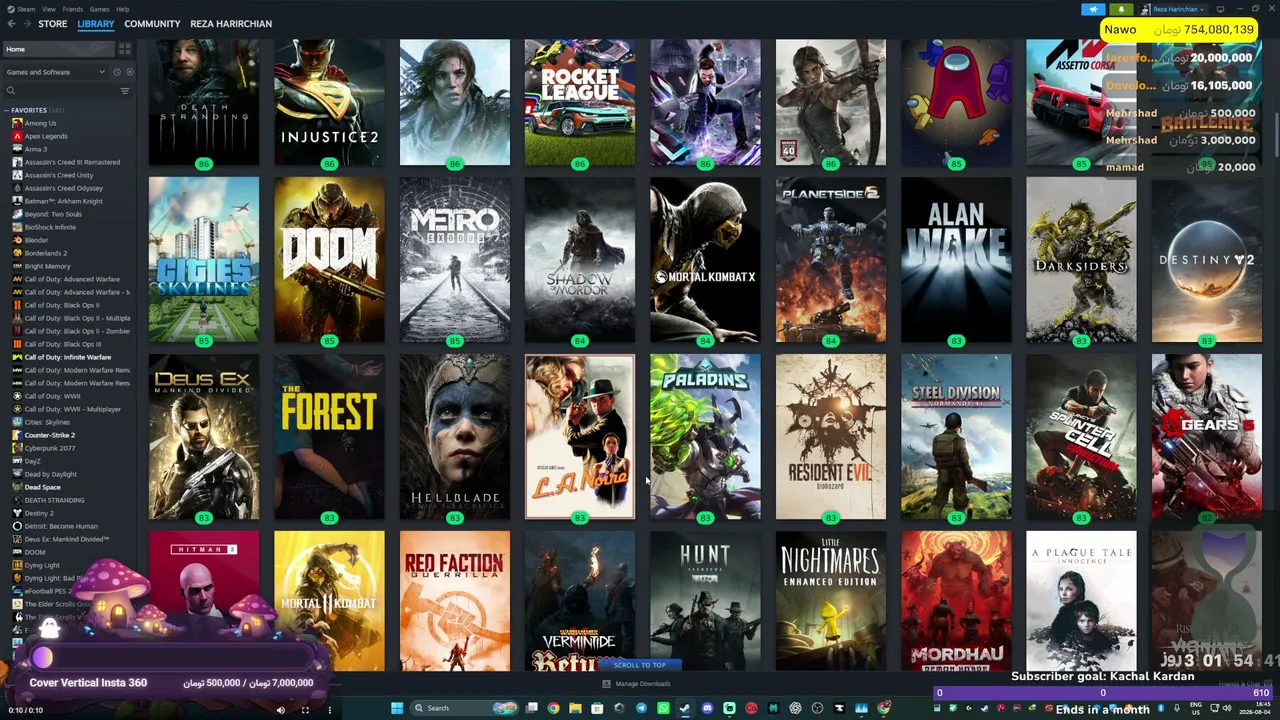Open the Red Faction Guerrilla cover
This screenshot has width=1280, height=720.
[x=455, y=601]
